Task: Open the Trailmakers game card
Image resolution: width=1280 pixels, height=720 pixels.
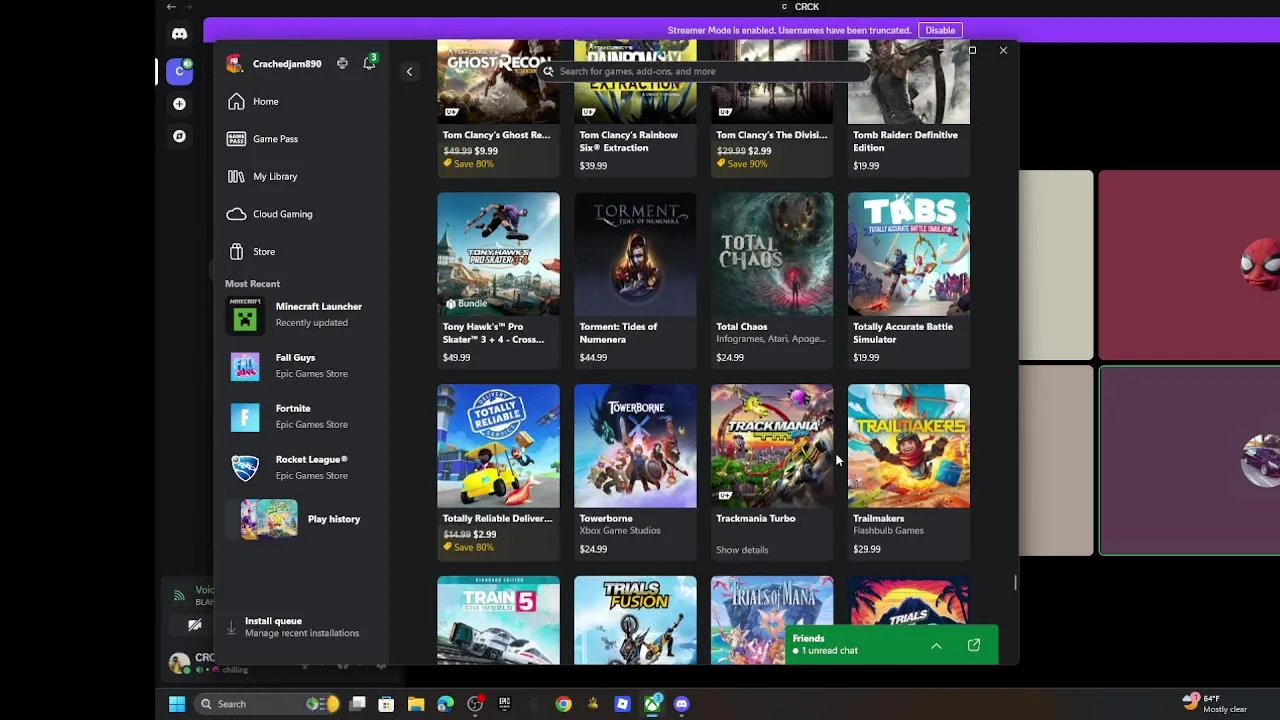Action: coord(909,471)
